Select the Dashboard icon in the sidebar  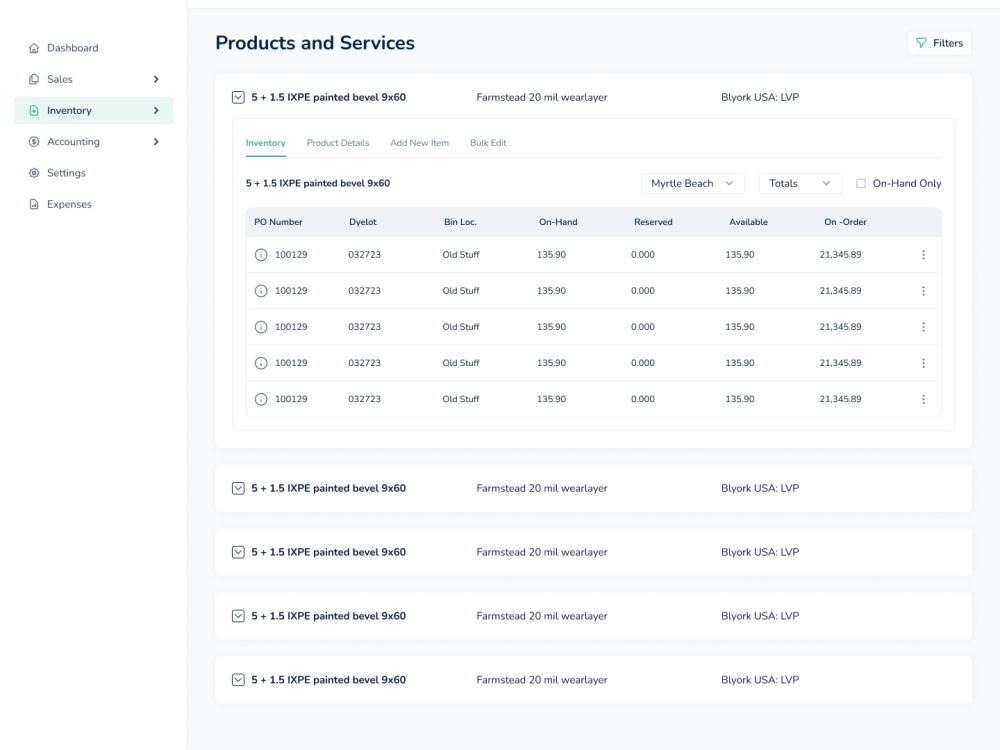tap(34, 47)
